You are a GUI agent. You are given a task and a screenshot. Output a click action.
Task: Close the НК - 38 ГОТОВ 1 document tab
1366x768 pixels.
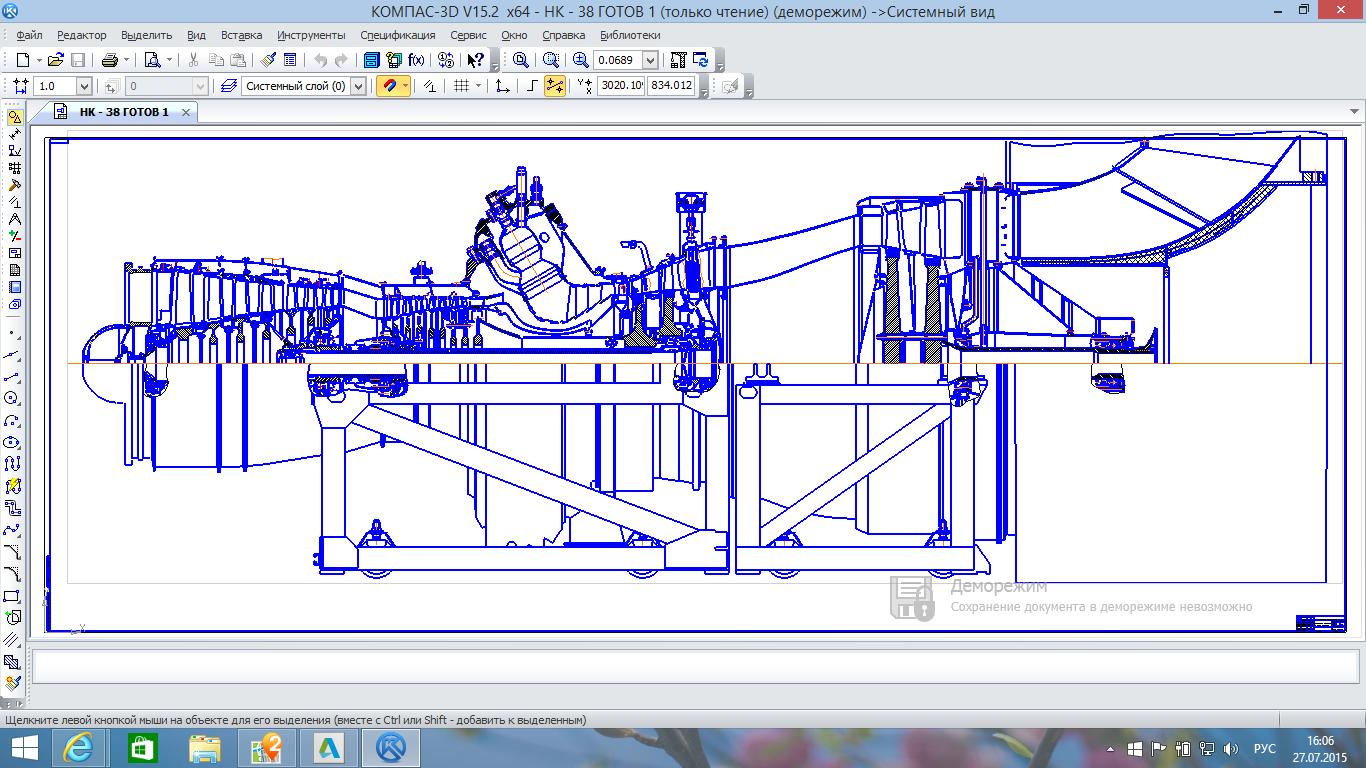tap(186, 112)
